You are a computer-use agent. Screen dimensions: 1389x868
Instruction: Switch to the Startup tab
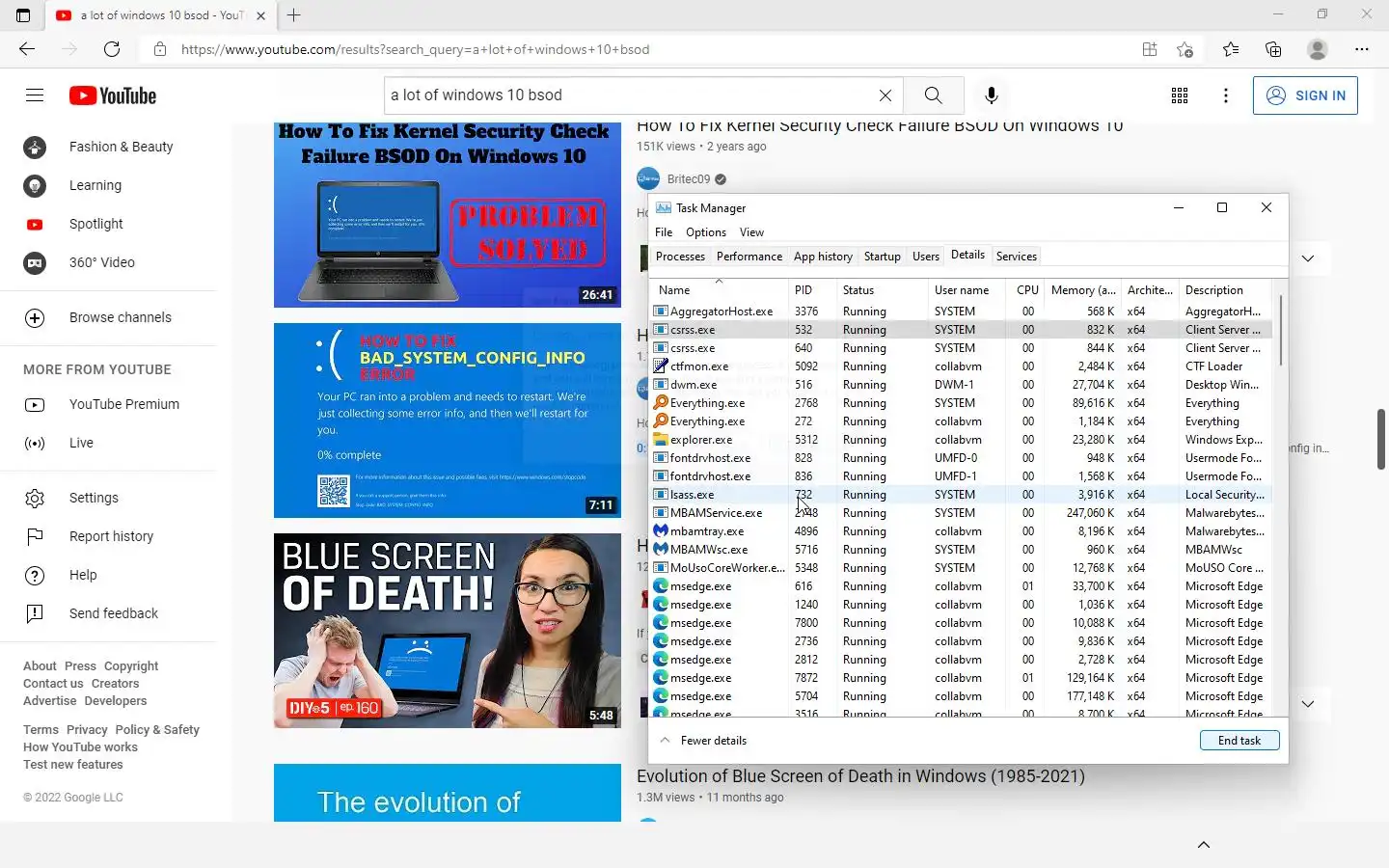(882, 257)
